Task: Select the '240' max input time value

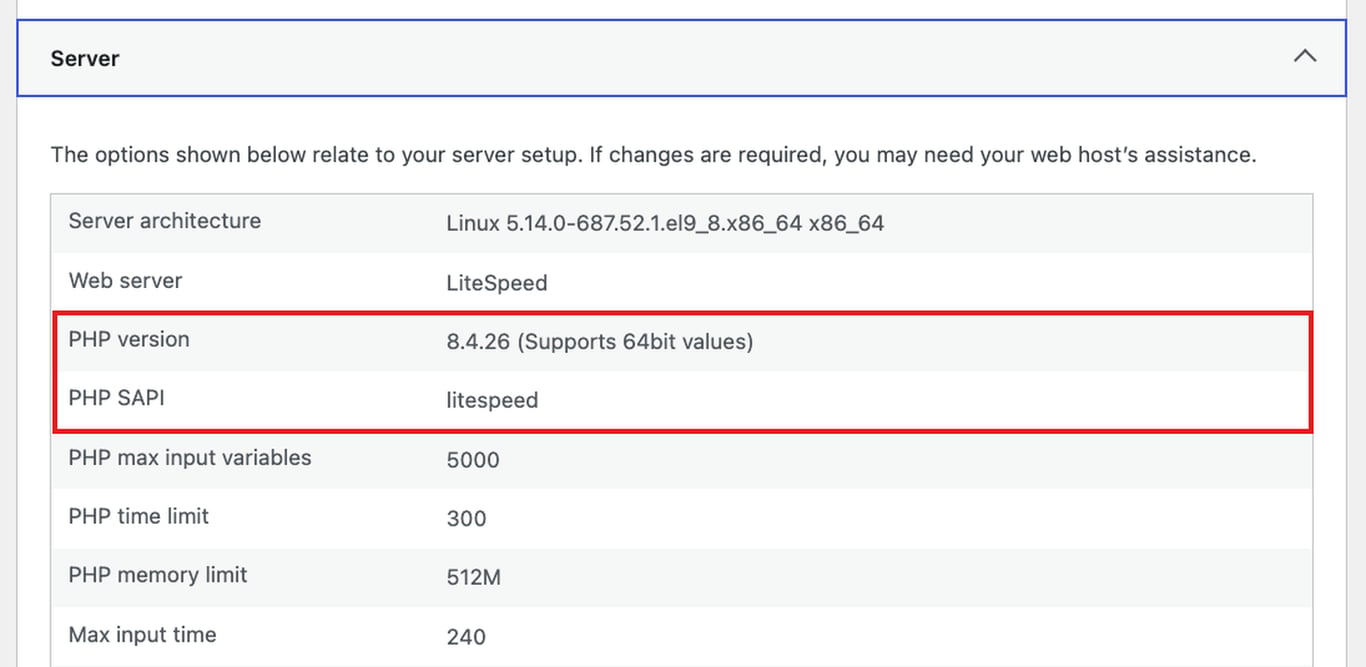Action: tap(466, 637)
